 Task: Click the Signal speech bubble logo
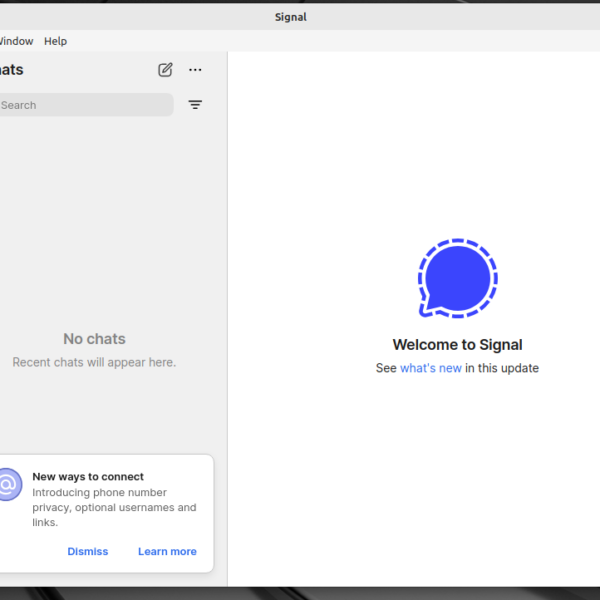tap(457, 279)
